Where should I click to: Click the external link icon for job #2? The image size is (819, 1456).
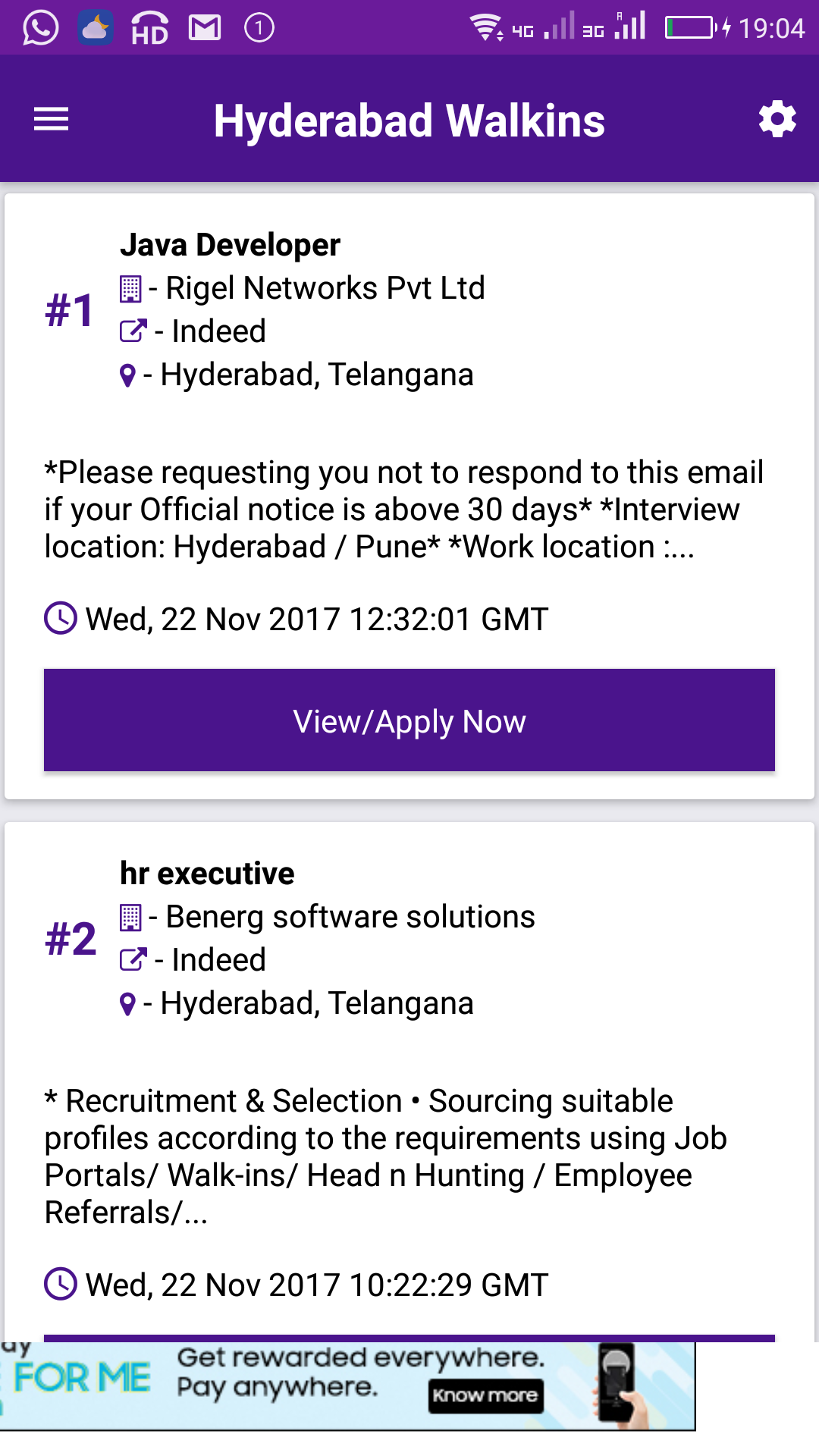(133, 960)
